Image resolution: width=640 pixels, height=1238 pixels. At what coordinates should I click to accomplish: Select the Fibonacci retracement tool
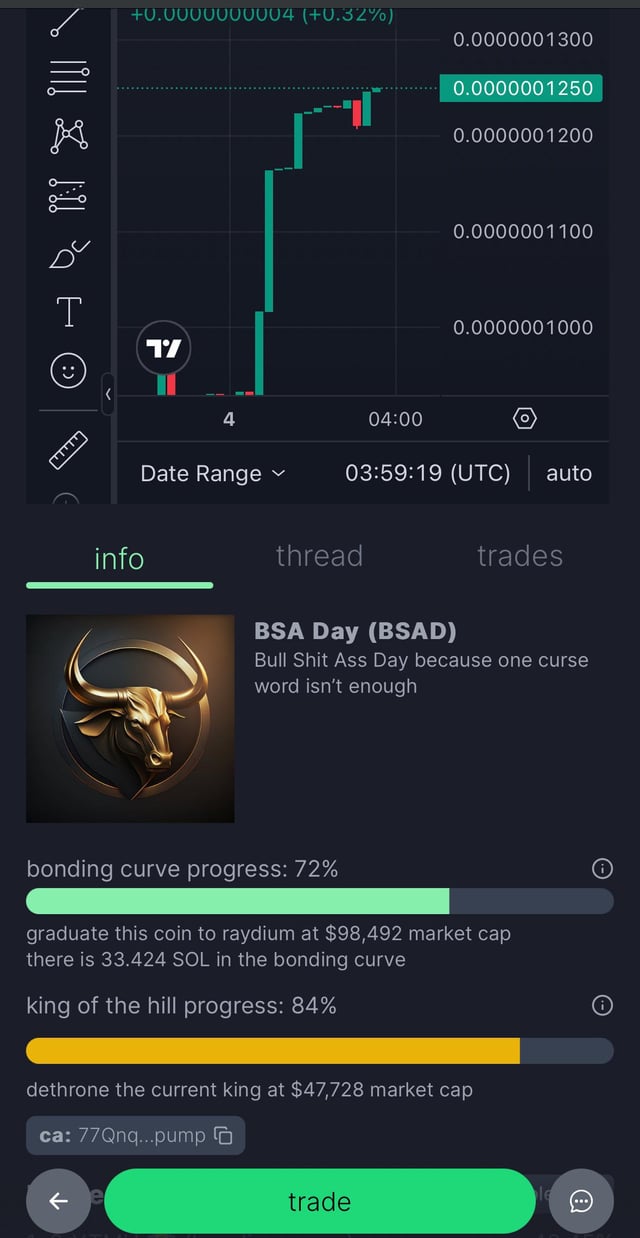pos(68,77)
